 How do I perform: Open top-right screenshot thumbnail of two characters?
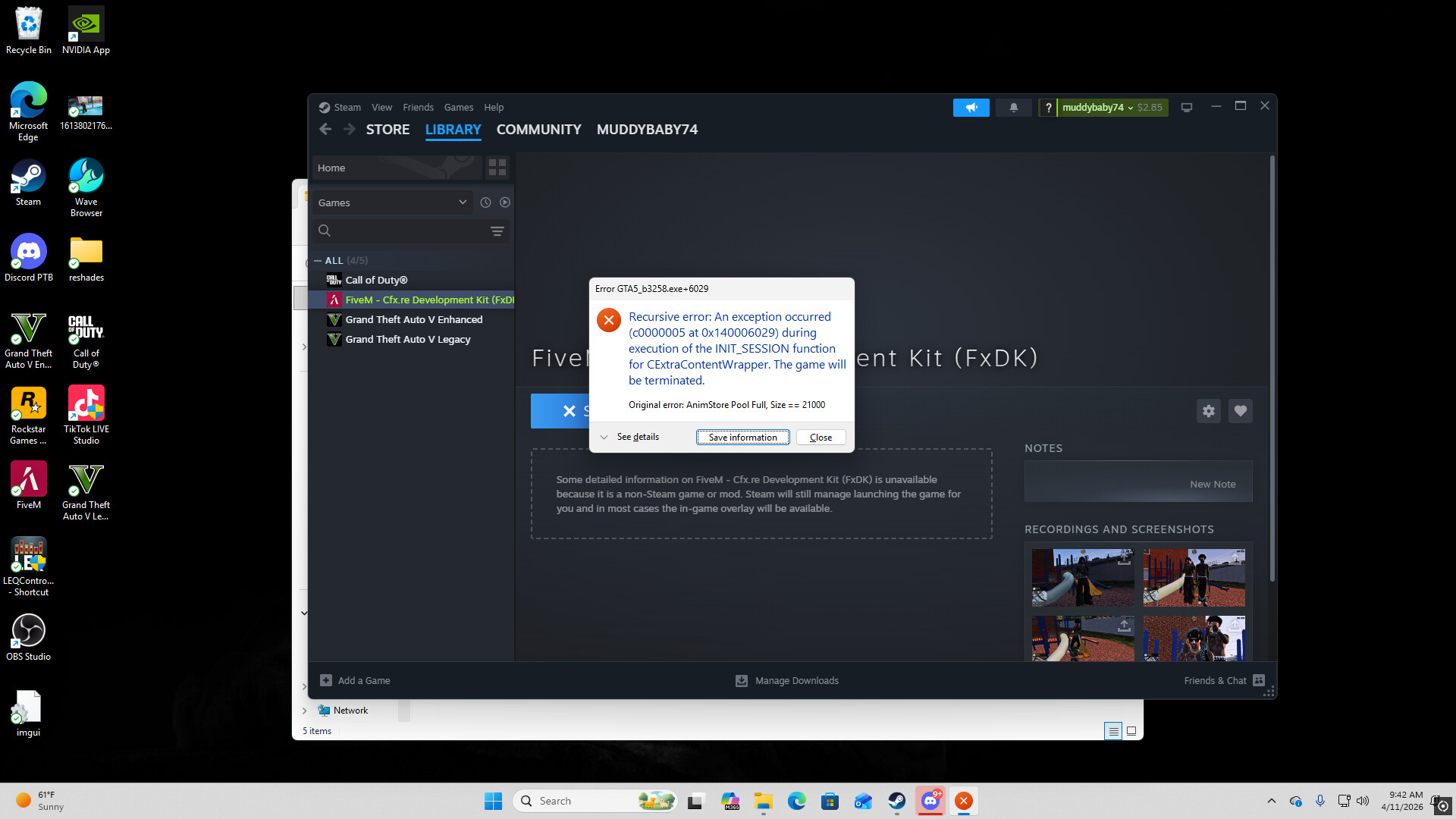(1194, 577)
